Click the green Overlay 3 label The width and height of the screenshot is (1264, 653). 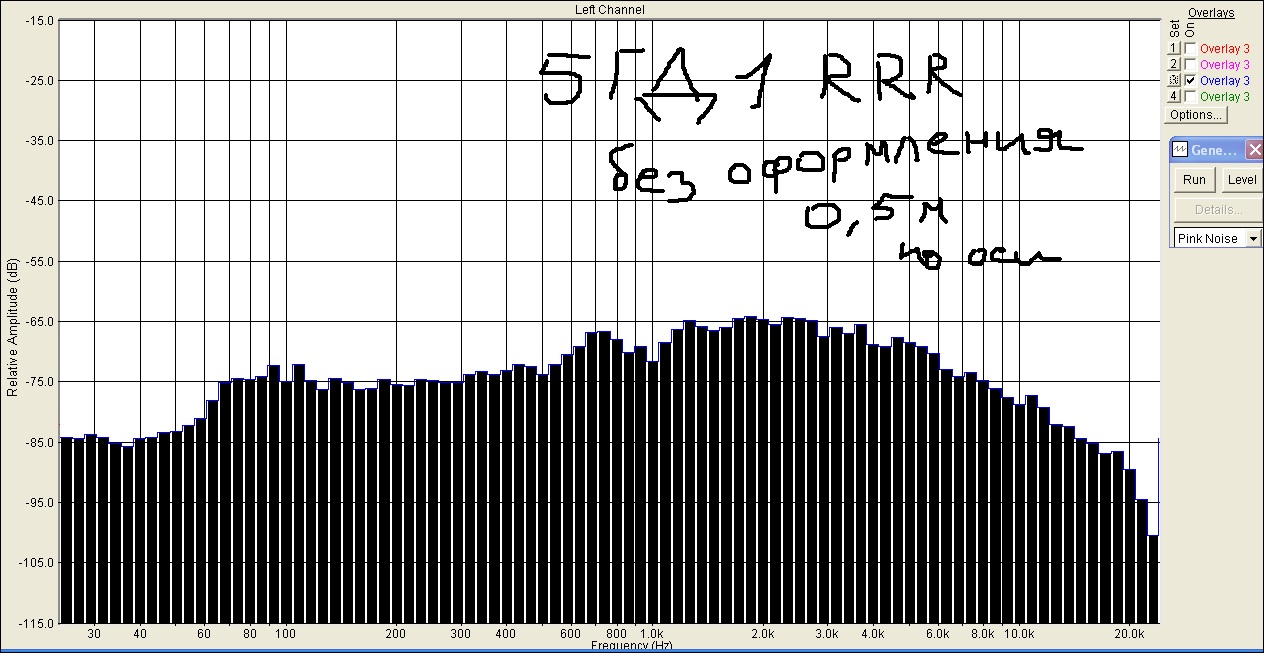[1225, 97]
